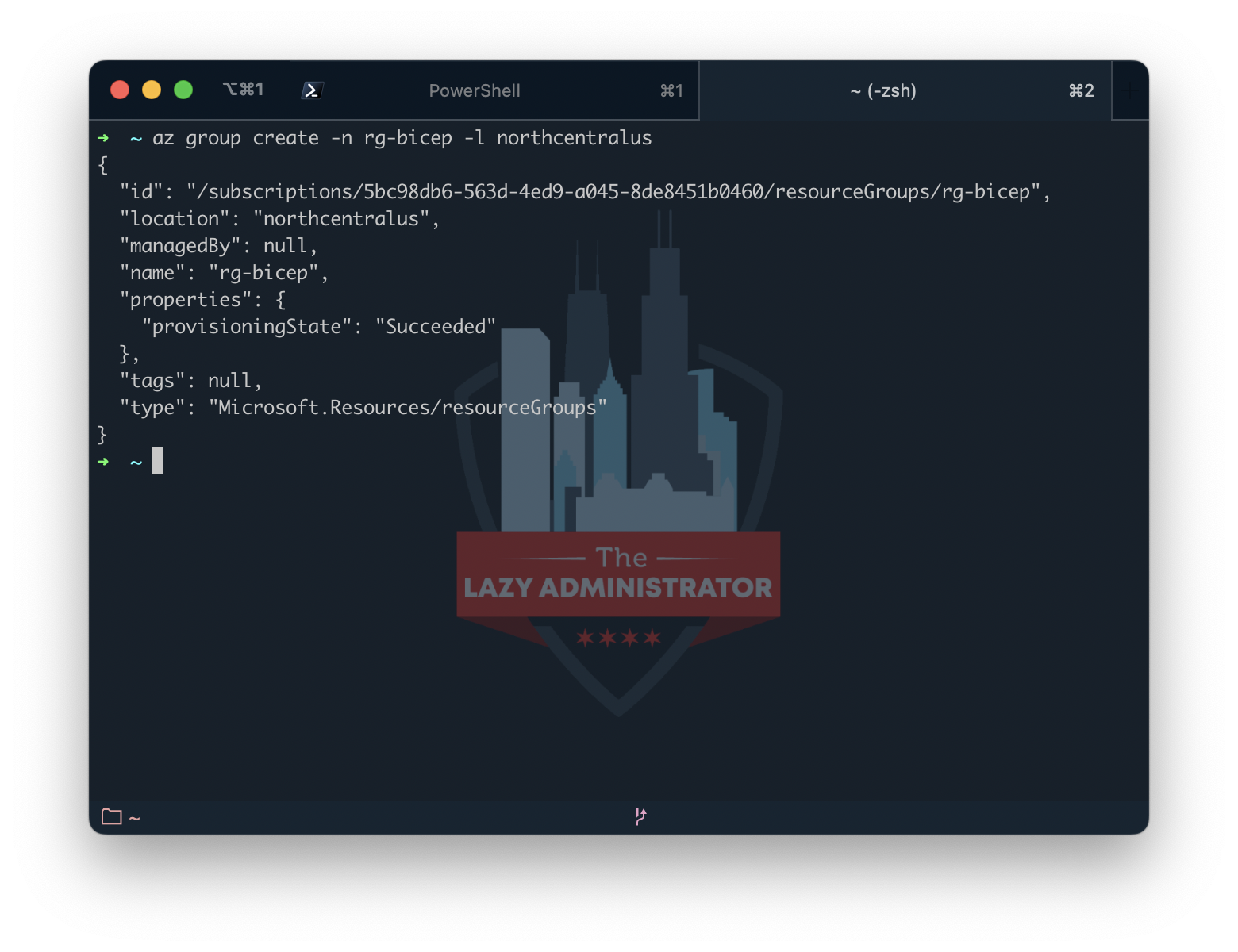
Task: Maximize the window with green button
Action: [x=183, y=90]
